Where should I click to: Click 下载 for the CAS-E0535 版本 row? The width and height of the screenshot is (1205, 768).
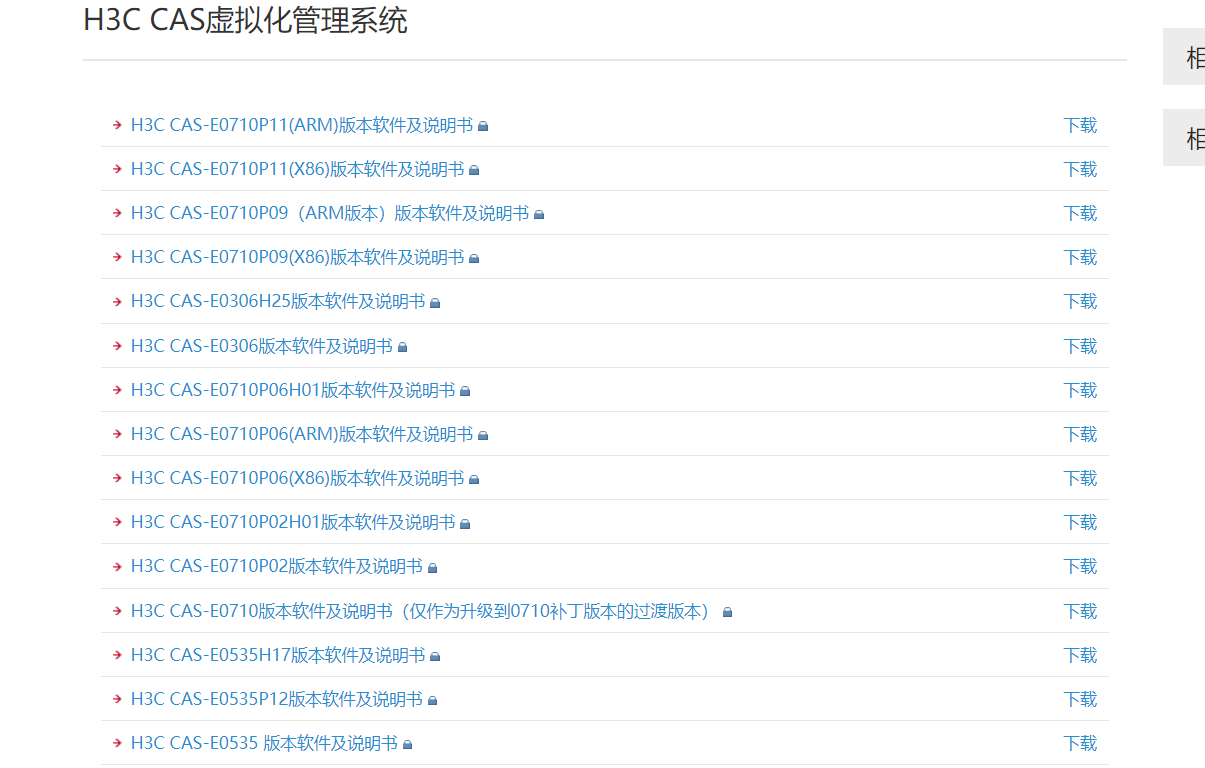1080,743
